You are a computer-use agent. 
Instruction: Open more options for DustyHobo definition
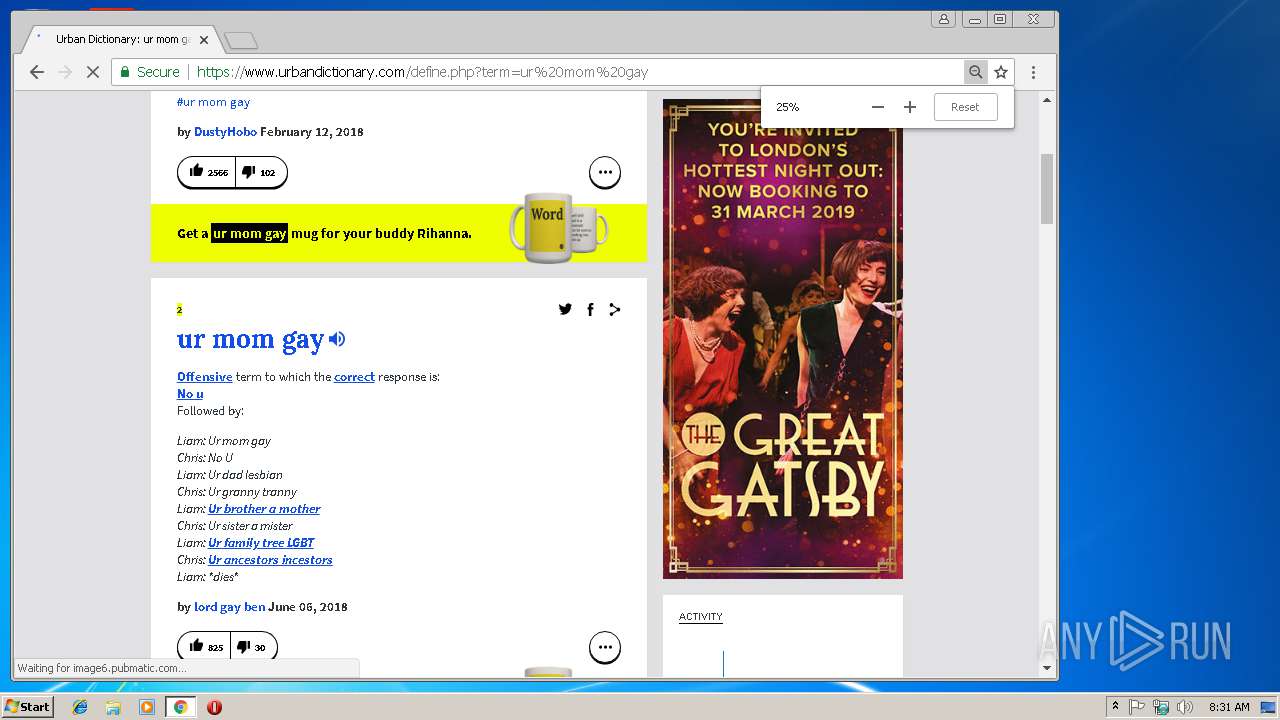[x=605, y=172]
